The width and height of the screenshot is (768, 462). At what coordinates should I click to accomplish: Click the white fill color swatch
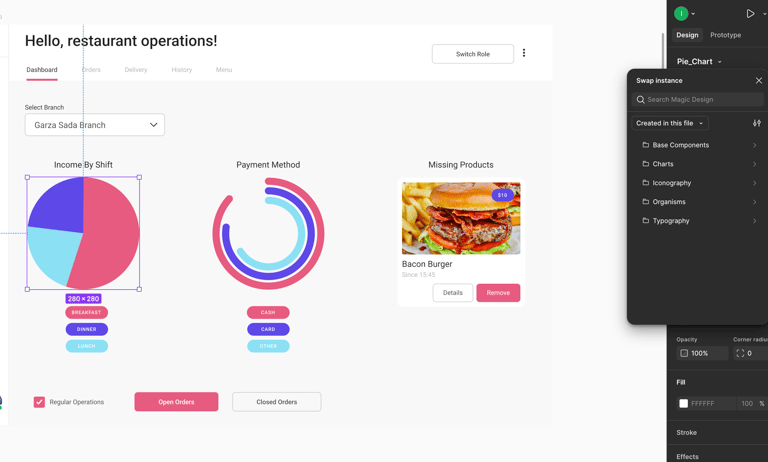click(684, 403)
